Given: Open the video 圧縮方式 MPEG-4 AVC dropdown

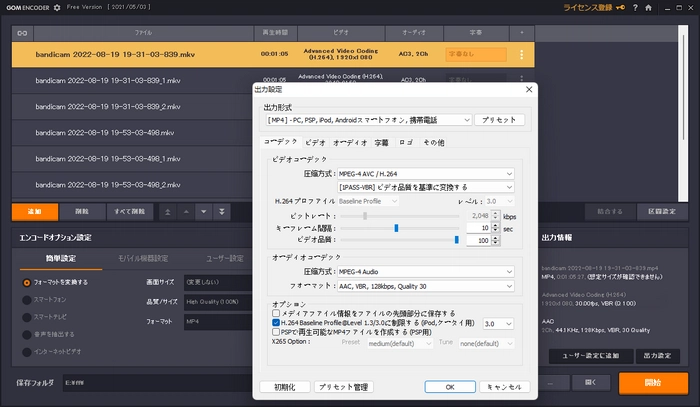Looking at the screenshot, I should point(509,173).
